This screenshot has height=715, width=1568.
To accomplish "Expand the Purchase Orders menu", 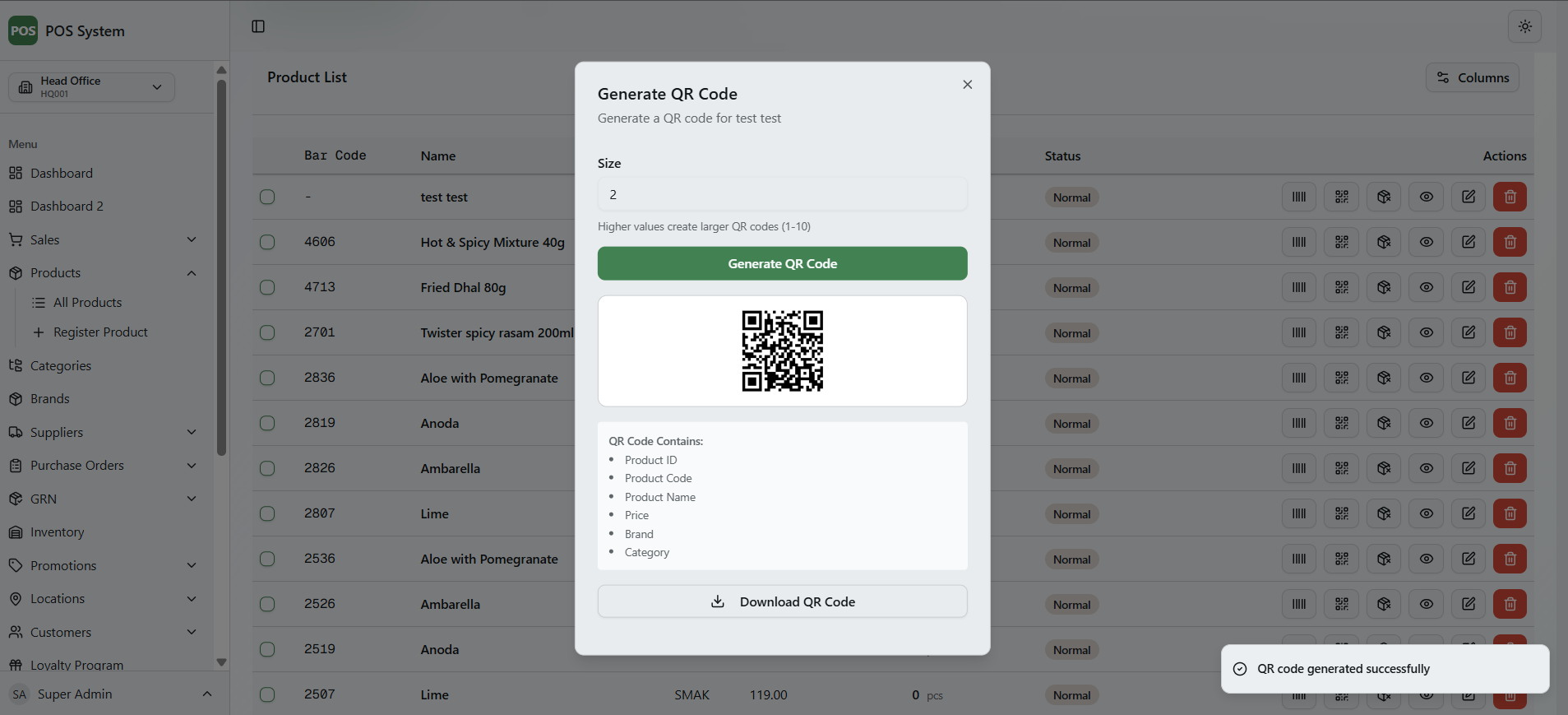I will [103, 465].
